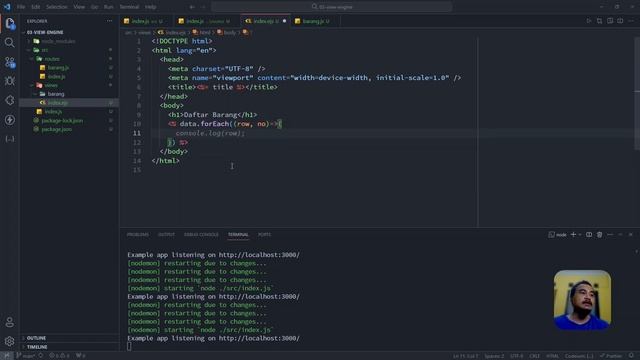Click the errors and warnings count in status bar
Screen dimensions: 640x360
coord(60,356)
